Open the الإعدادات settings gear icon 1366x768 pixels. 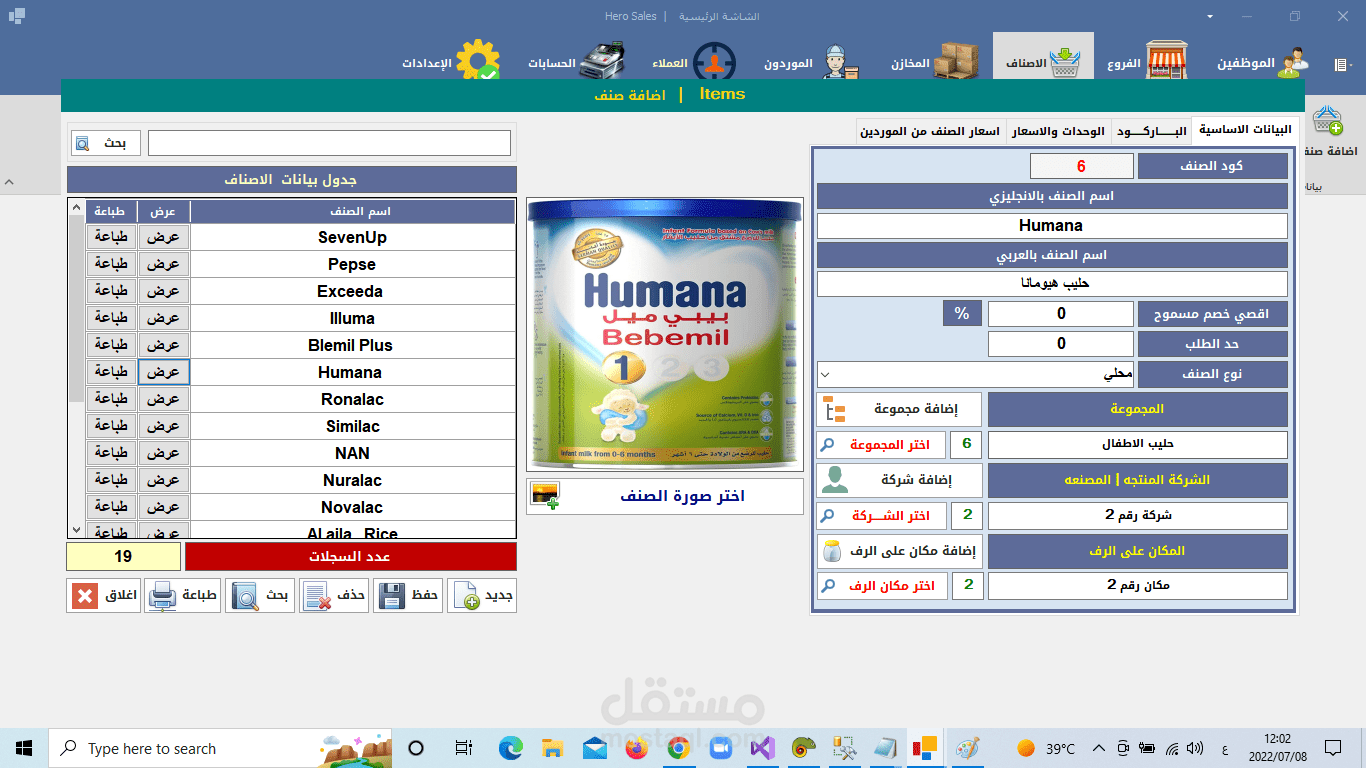476,57
